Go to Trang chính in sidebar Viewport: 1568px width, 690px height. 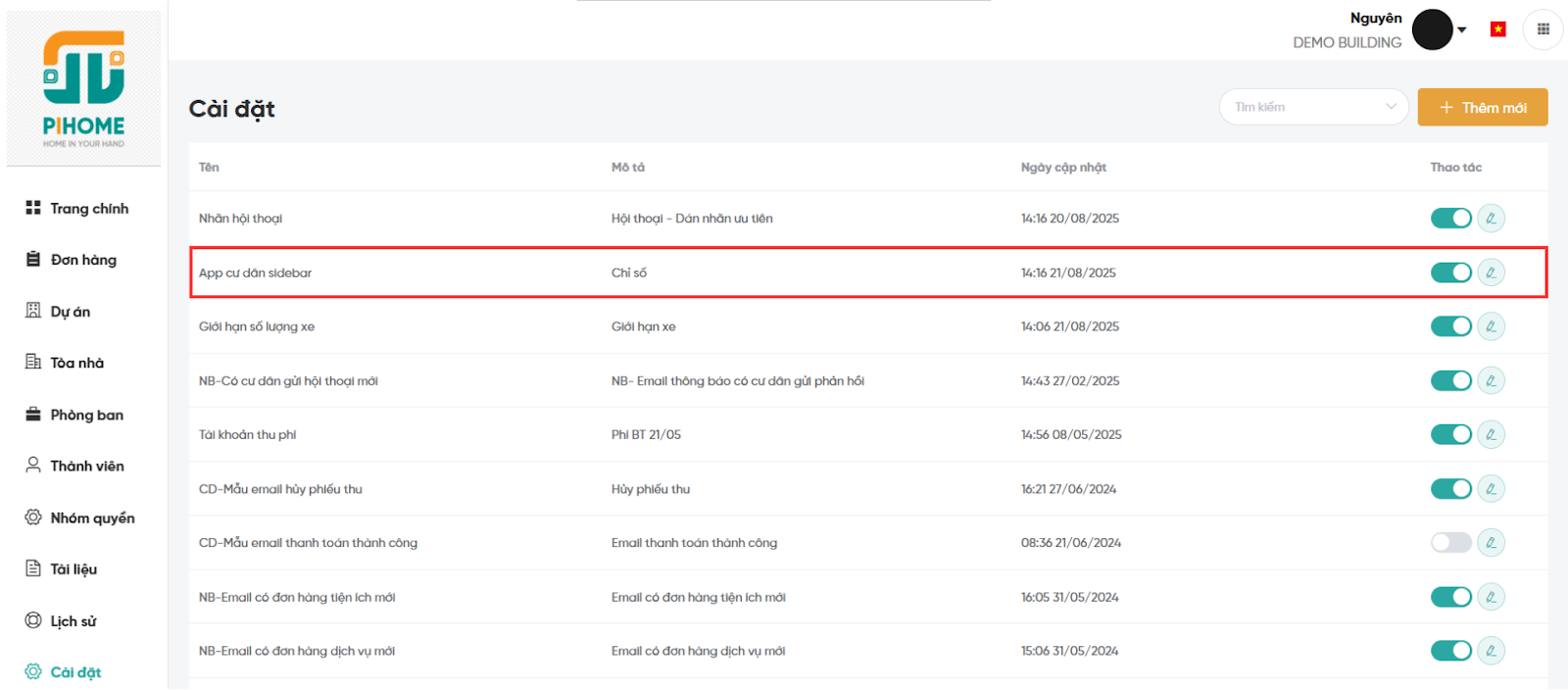88,209
